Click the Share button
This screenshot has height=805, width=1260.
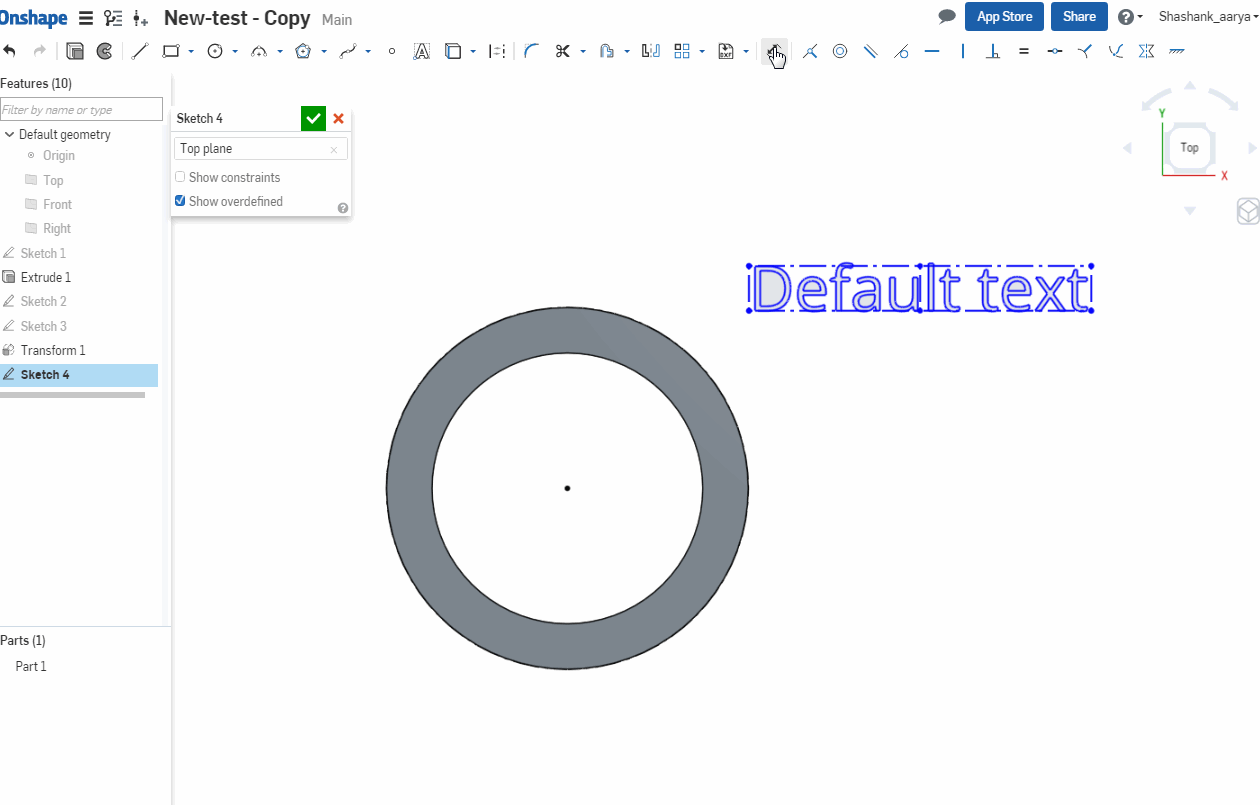pyautogui.click(x=1079, y=16)
